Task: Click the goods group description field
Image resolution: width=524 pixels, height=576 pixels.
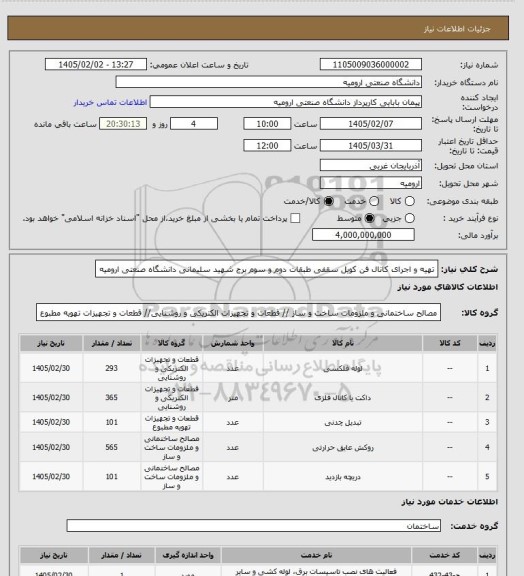Action: (238, 313)
